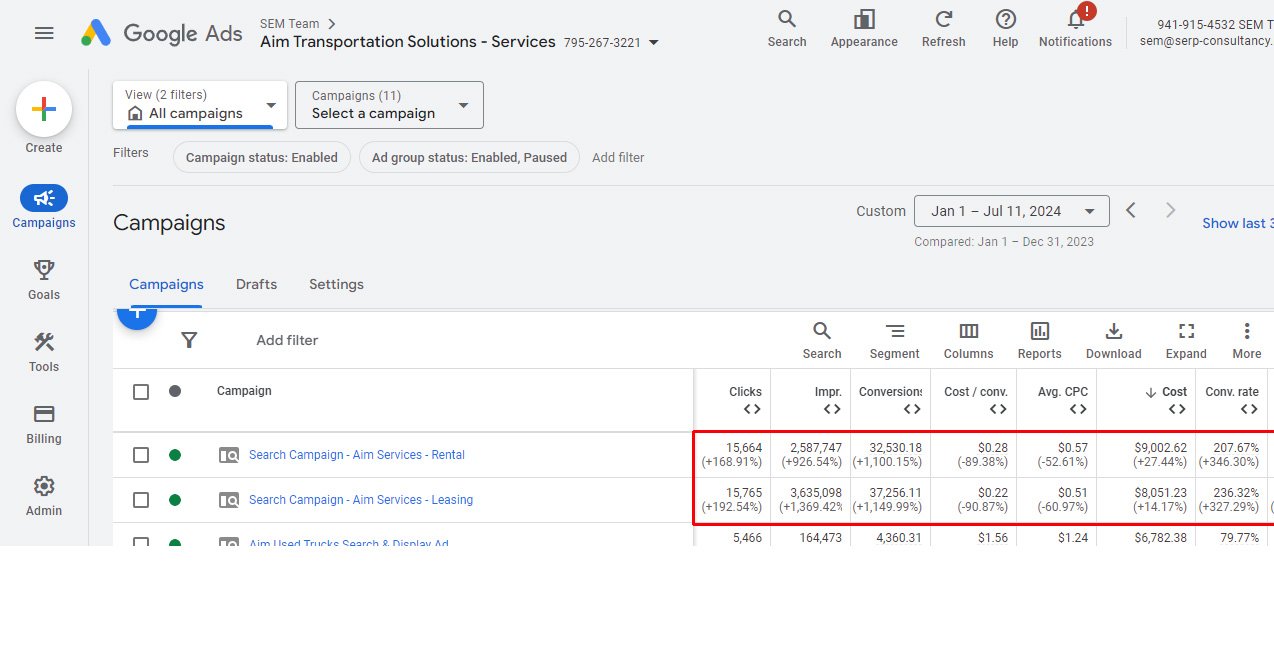Click the account email in top right
1274x649 pixels.
(x=1206, y=42)
